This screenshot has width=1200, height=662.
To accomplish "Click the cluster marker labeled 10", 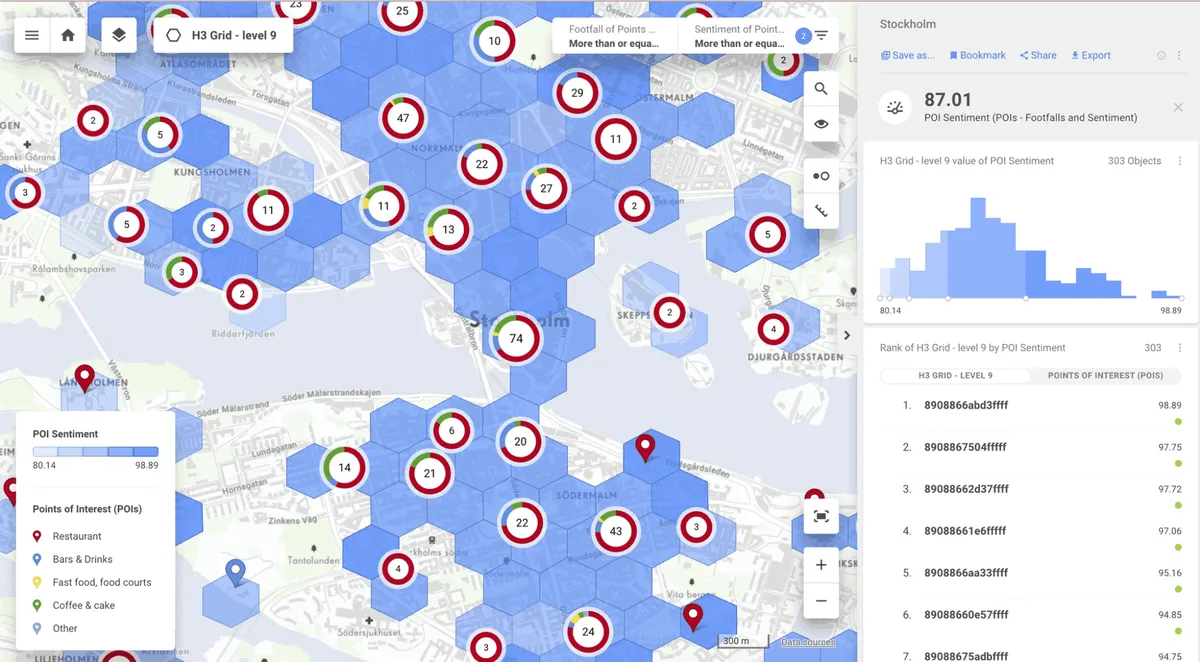I will coord(494,42).
